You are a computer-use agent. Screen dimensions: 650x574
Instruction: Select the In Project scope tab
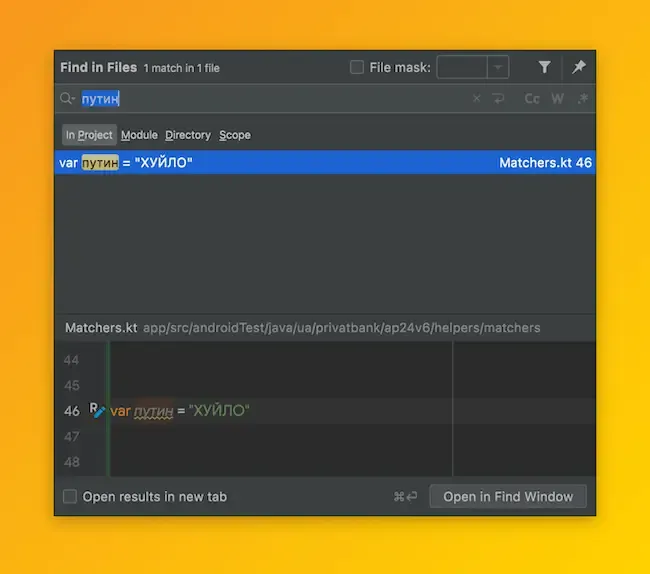(89, 135)
